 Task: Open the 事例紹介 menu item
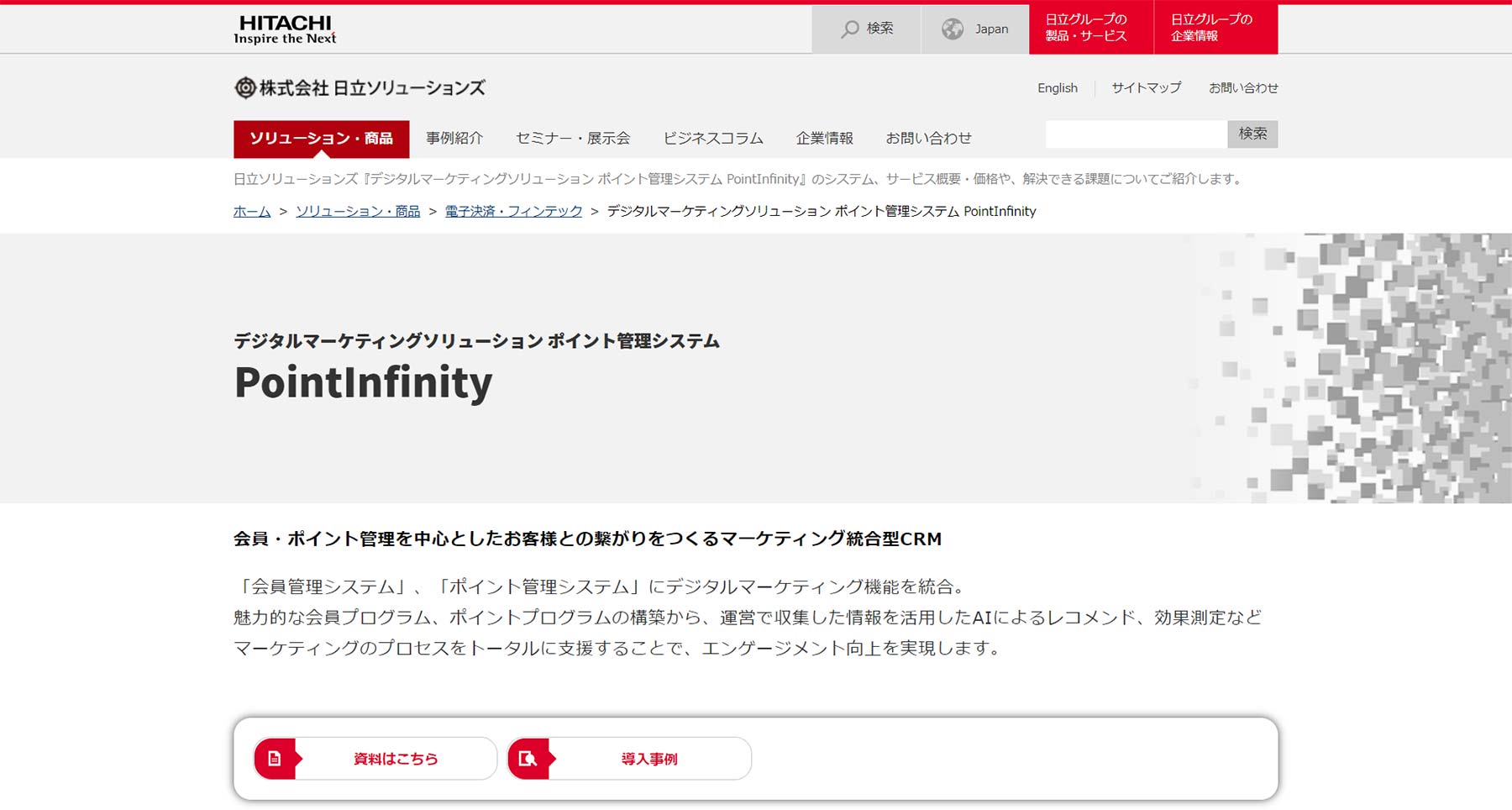coord(454,138)
